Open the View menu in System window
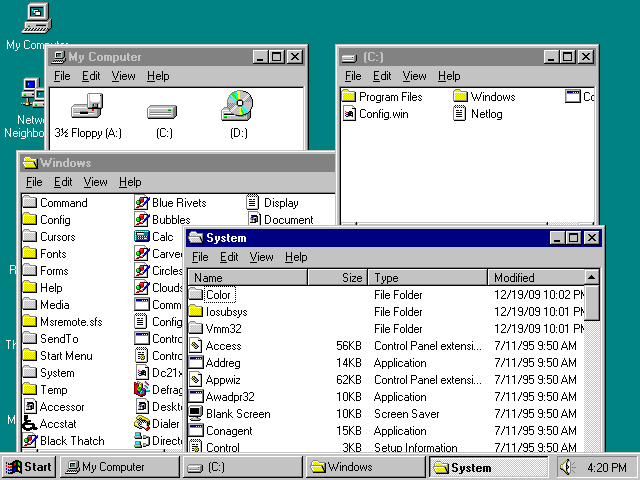This screenshot has width=640, height=480. [x=261, y=257]
